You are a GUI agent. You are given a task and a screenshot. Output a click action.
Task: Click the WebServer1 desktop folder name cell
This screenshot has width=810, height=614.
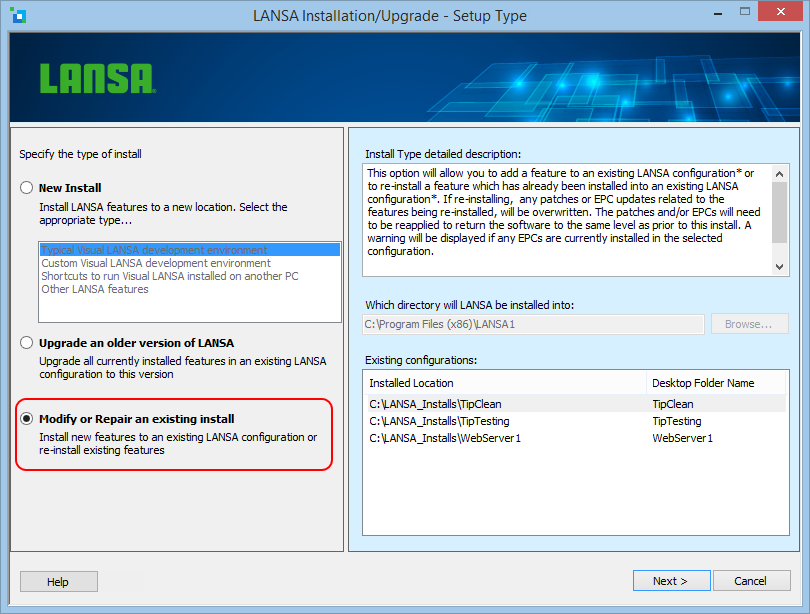682,438
